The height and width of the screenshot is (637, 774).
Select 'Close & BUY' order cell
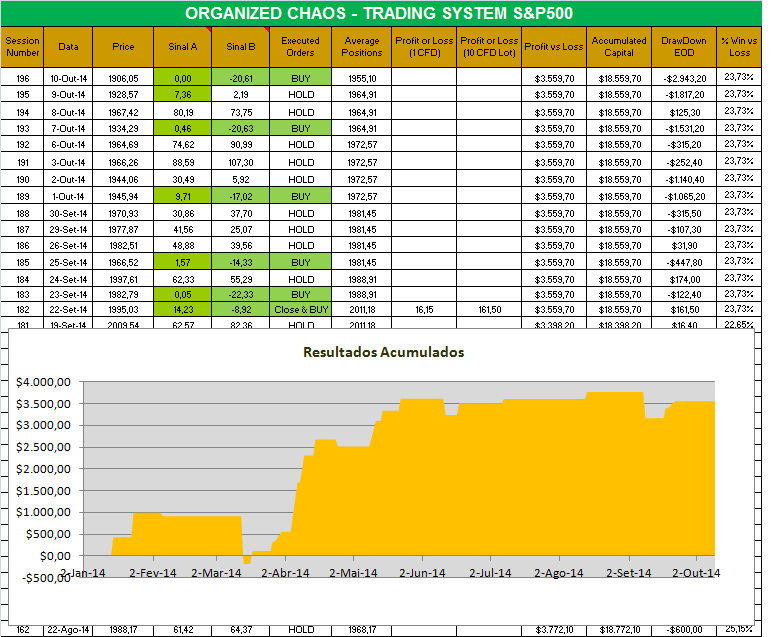301,310
